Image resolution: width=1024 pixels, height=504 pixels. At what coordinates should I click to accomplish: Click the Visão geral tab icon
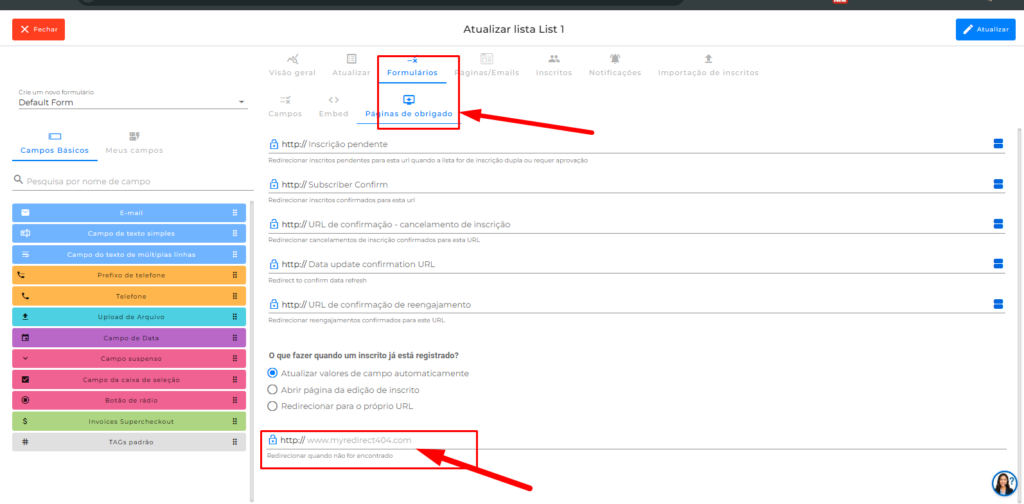click(x=292, y=59)
